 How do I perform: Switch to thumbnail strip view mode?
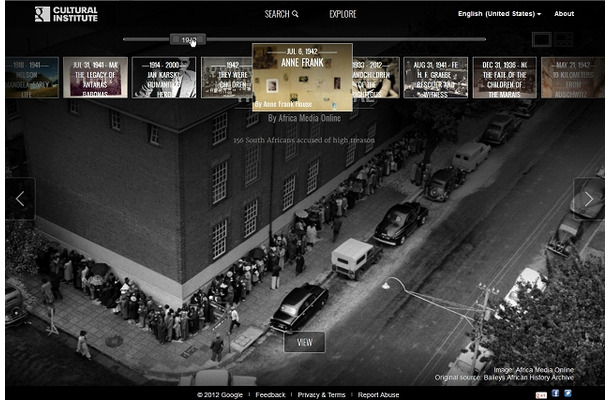(x=542, y=40)
